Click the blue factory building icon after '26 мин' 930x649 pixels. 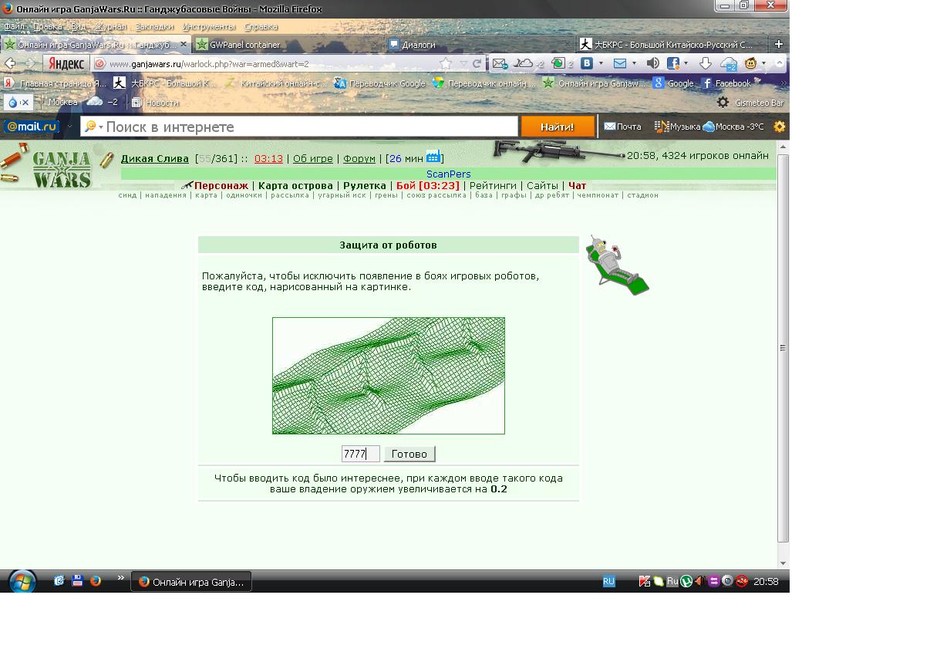coord(434,157)
